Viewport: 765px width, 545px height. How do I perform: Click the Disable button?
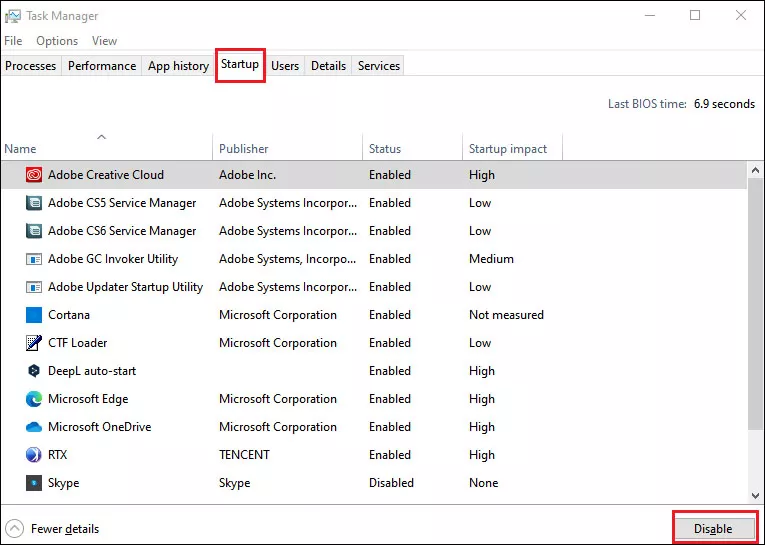tap(713, 529)
